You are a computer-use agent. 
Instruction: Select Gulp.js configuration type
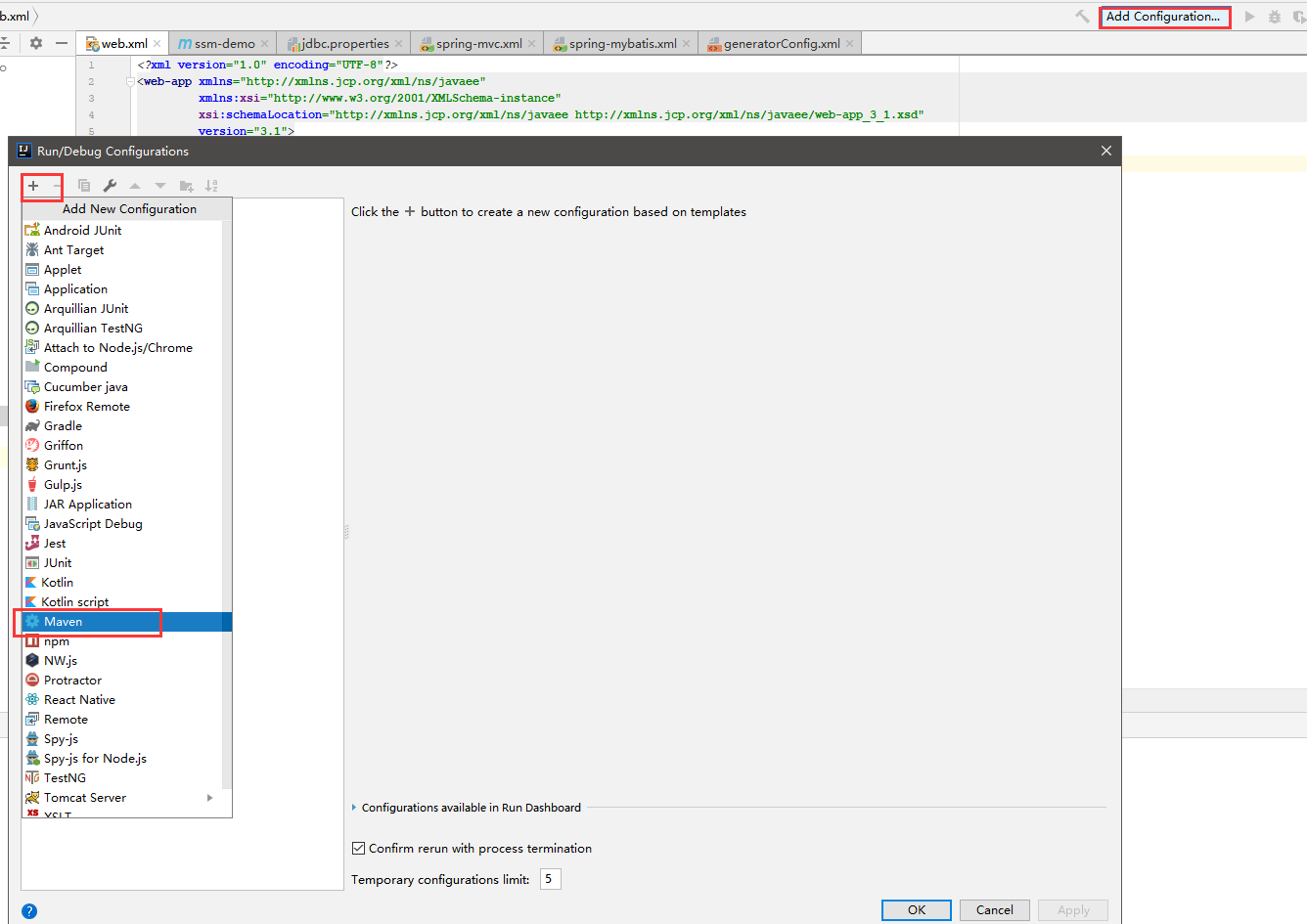(x=122, y=485)
